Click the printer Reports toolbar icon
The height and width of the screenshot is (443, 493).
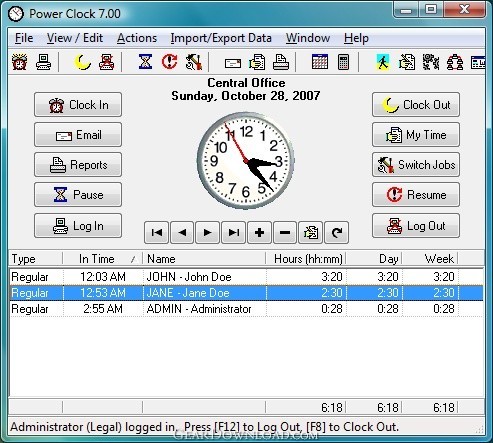tap(281, 62)
